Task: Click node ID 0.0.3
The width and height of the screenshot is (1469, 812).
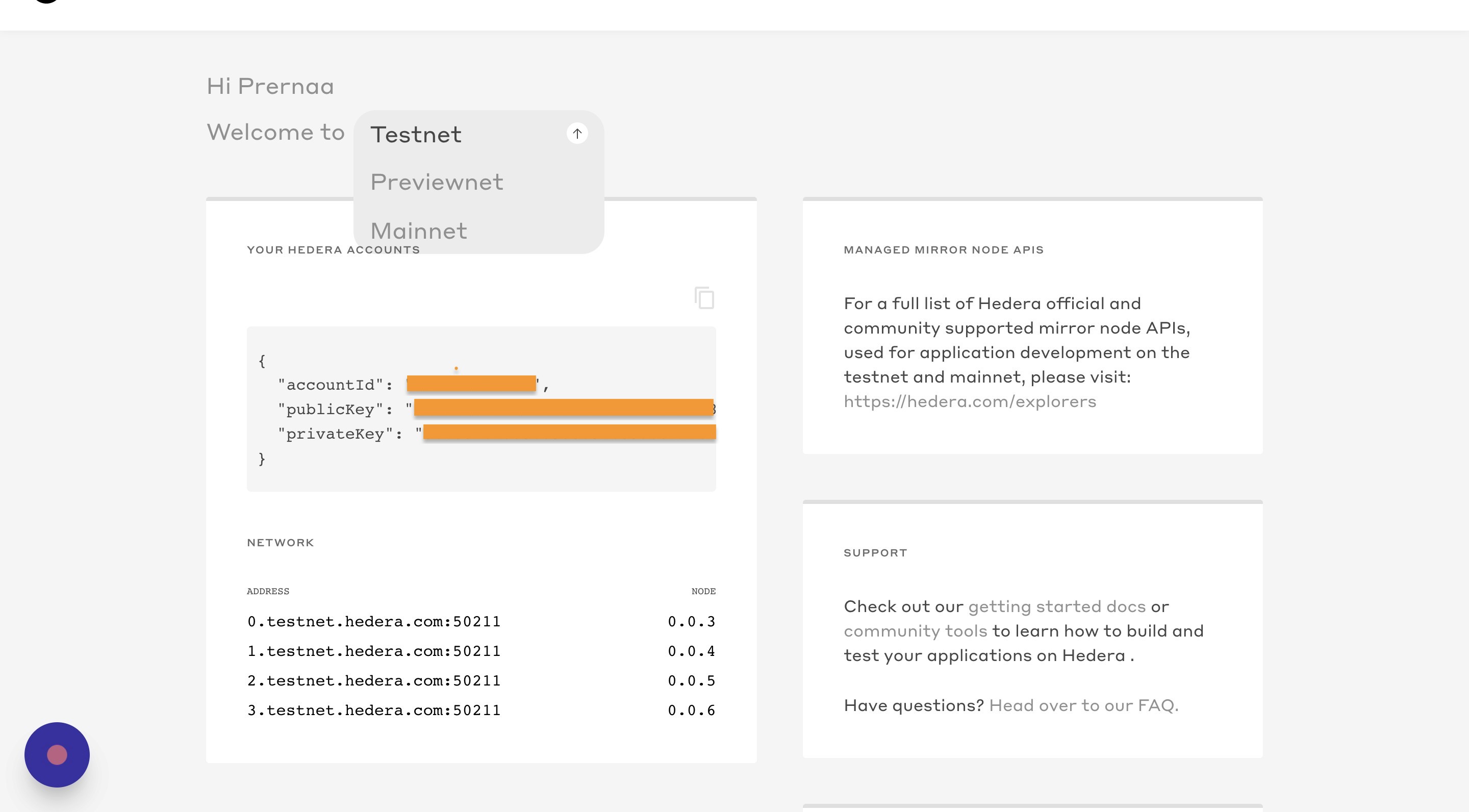Action: click(x=691, y=622)
